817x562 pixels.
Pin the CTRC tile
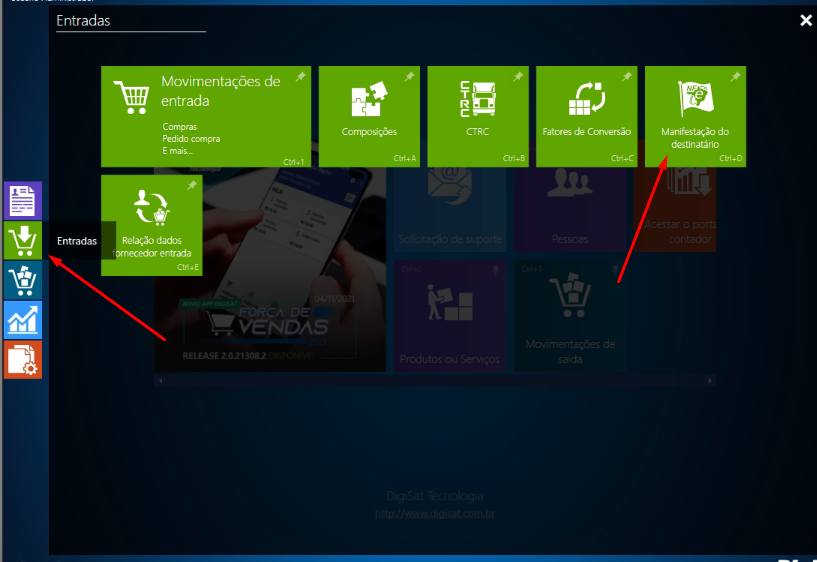(518, 77)
